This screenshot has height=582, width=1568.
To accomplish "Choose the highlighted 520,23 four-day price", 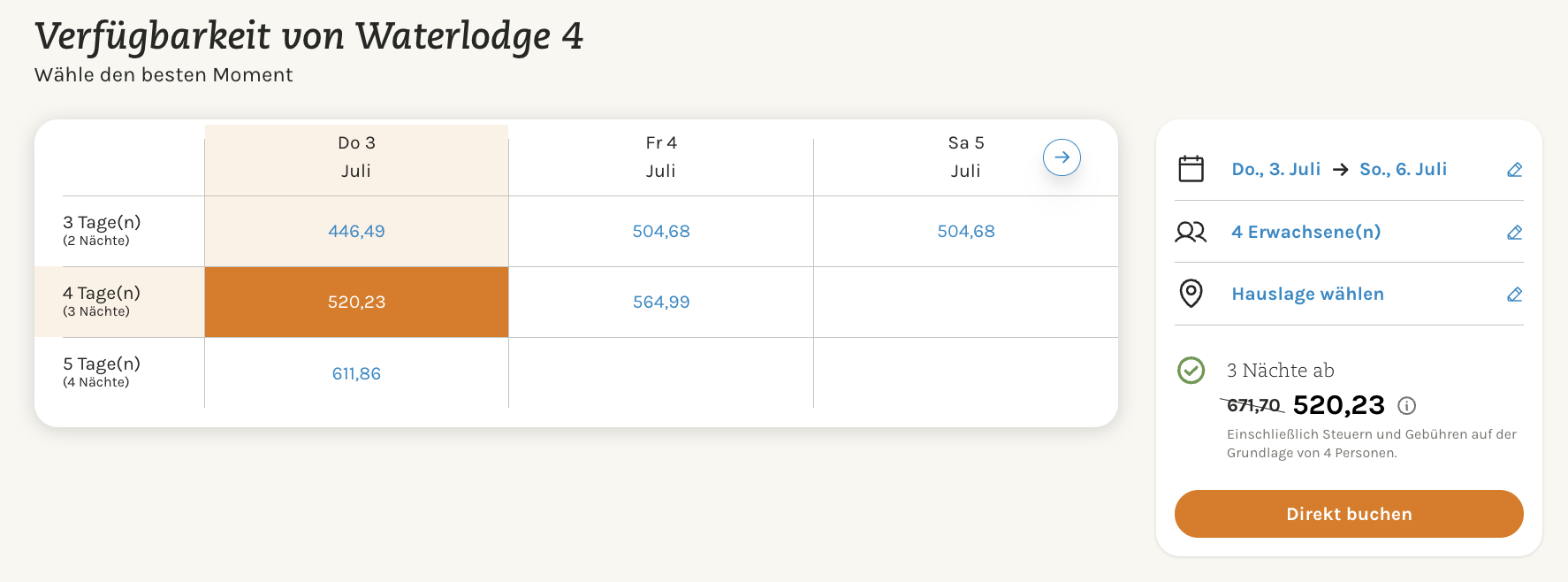I will (356, 302).
